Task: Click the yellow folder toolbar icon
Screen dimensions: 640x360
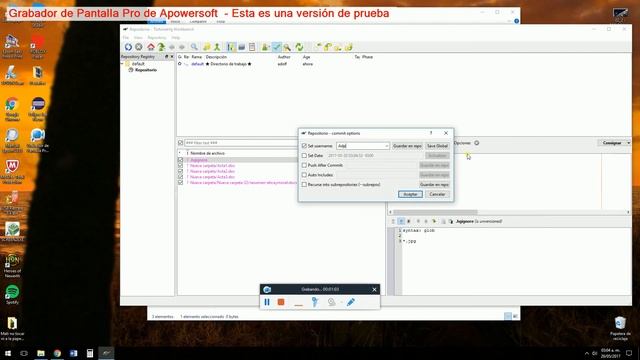Action: [207, 47]
